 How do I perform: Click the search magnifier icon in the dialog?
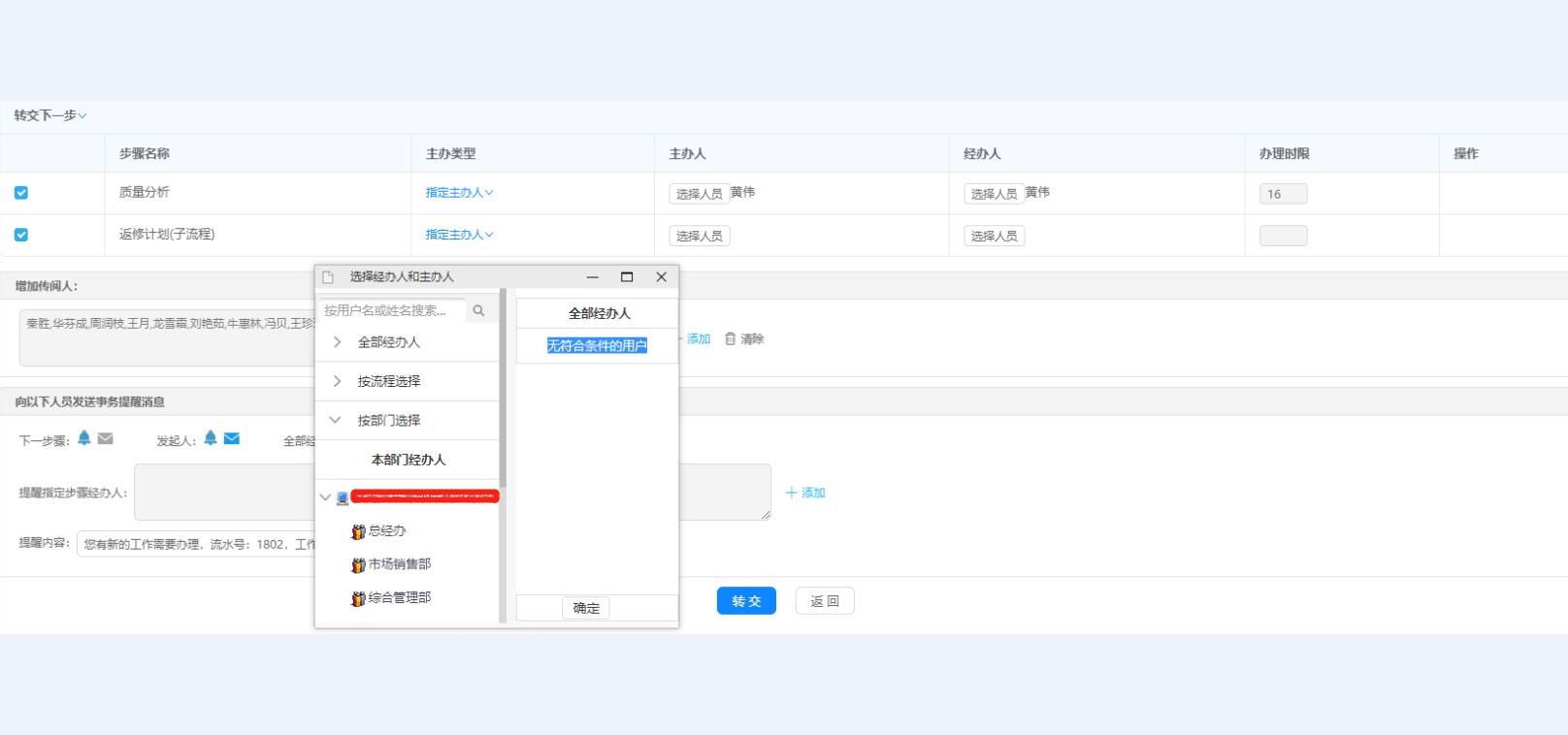[478, 310]
